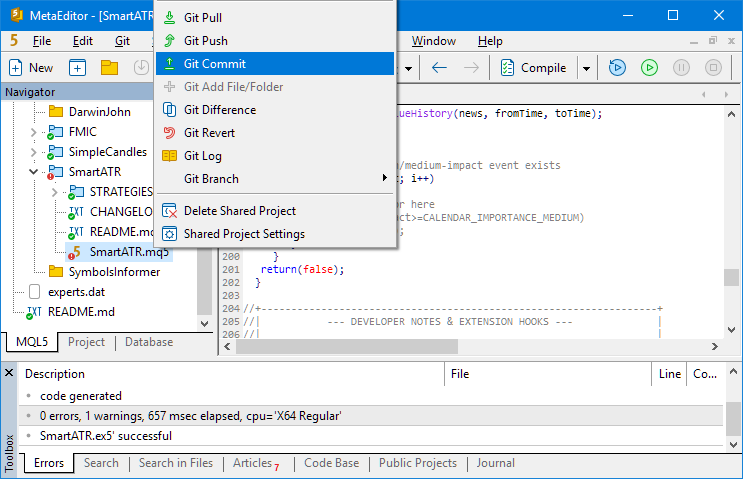This screenshot has width=743, height=479.
Task: Click the Line column header
Action: (670, 374)
